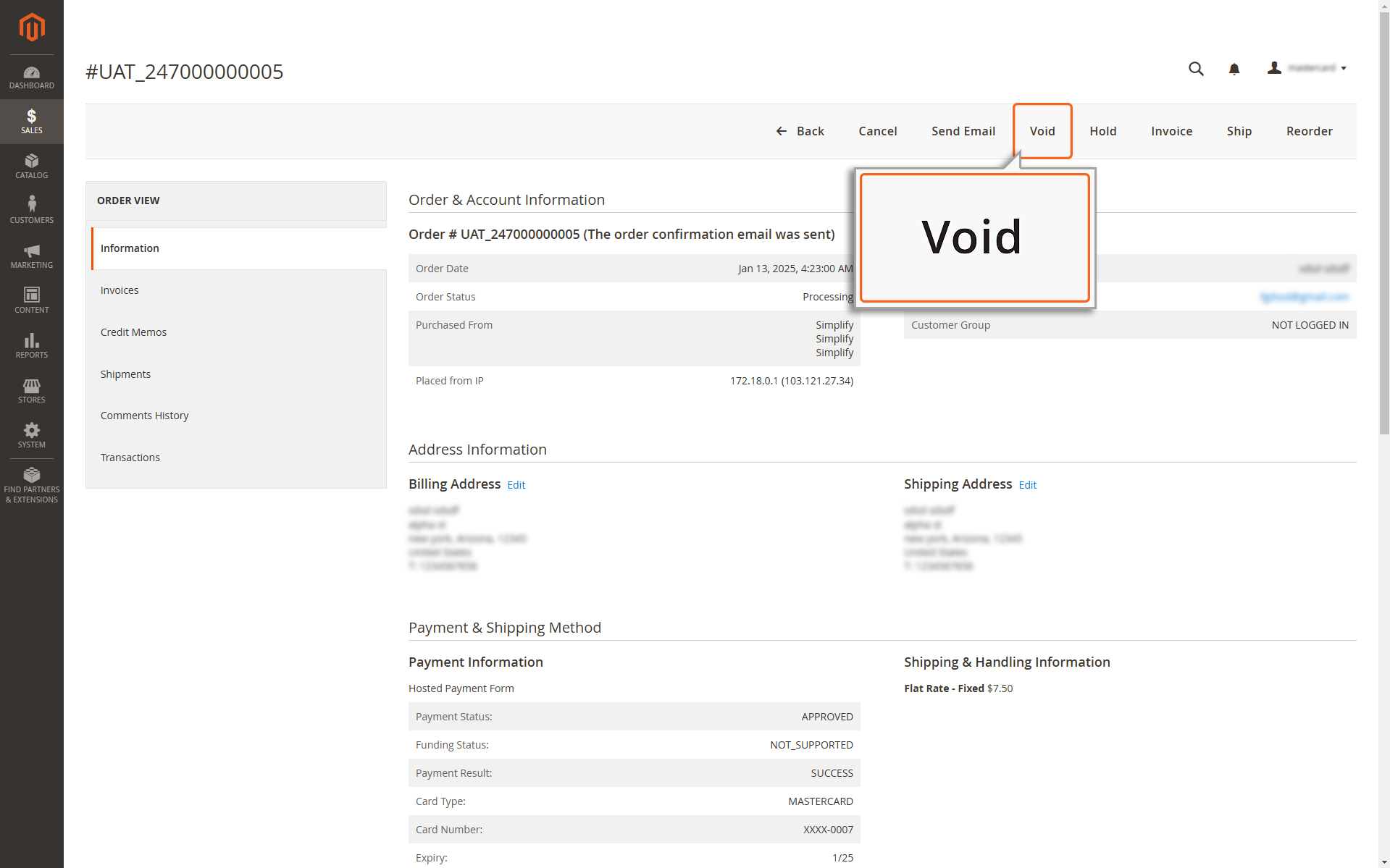Click the NOT_SUPPORTED funding status value
Screen dimensions: 1390x868
(x=811, y=745)
